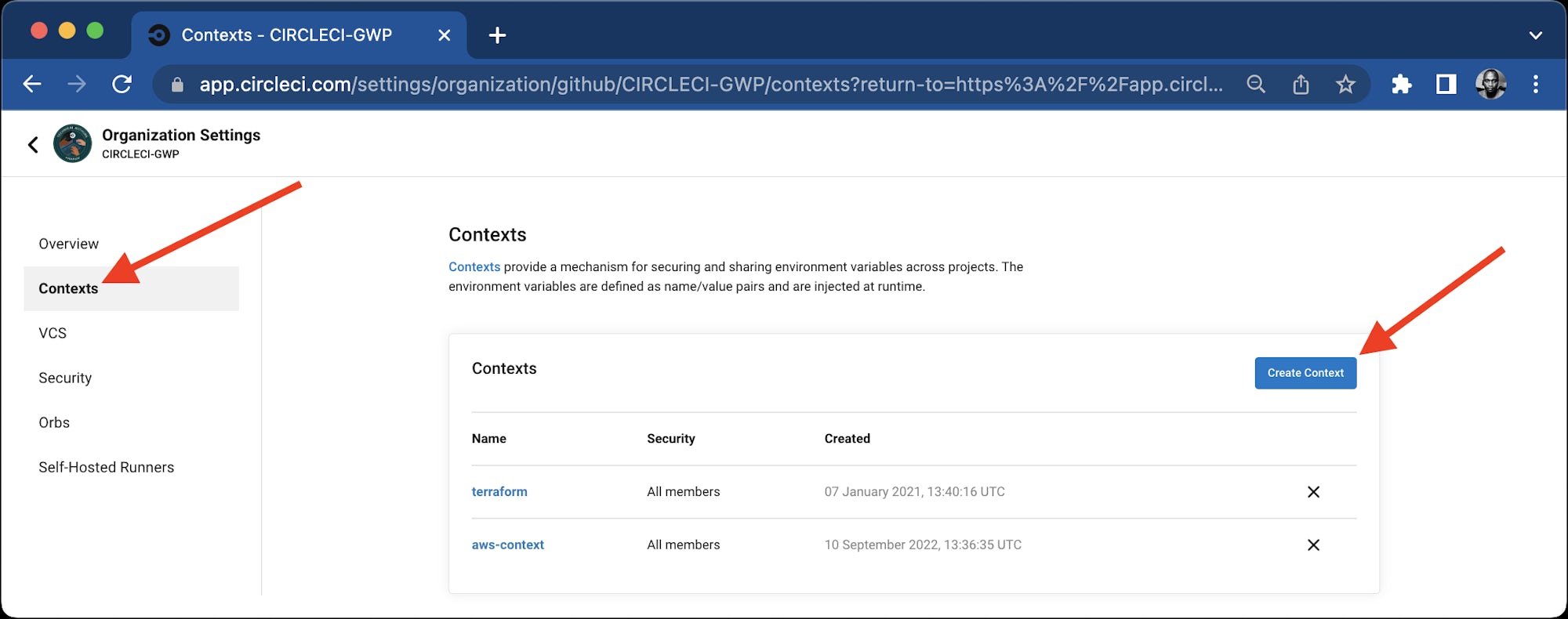Open the Overview settings section
This screenshot has width=1568, height=619.
click(x=69, y=244)
